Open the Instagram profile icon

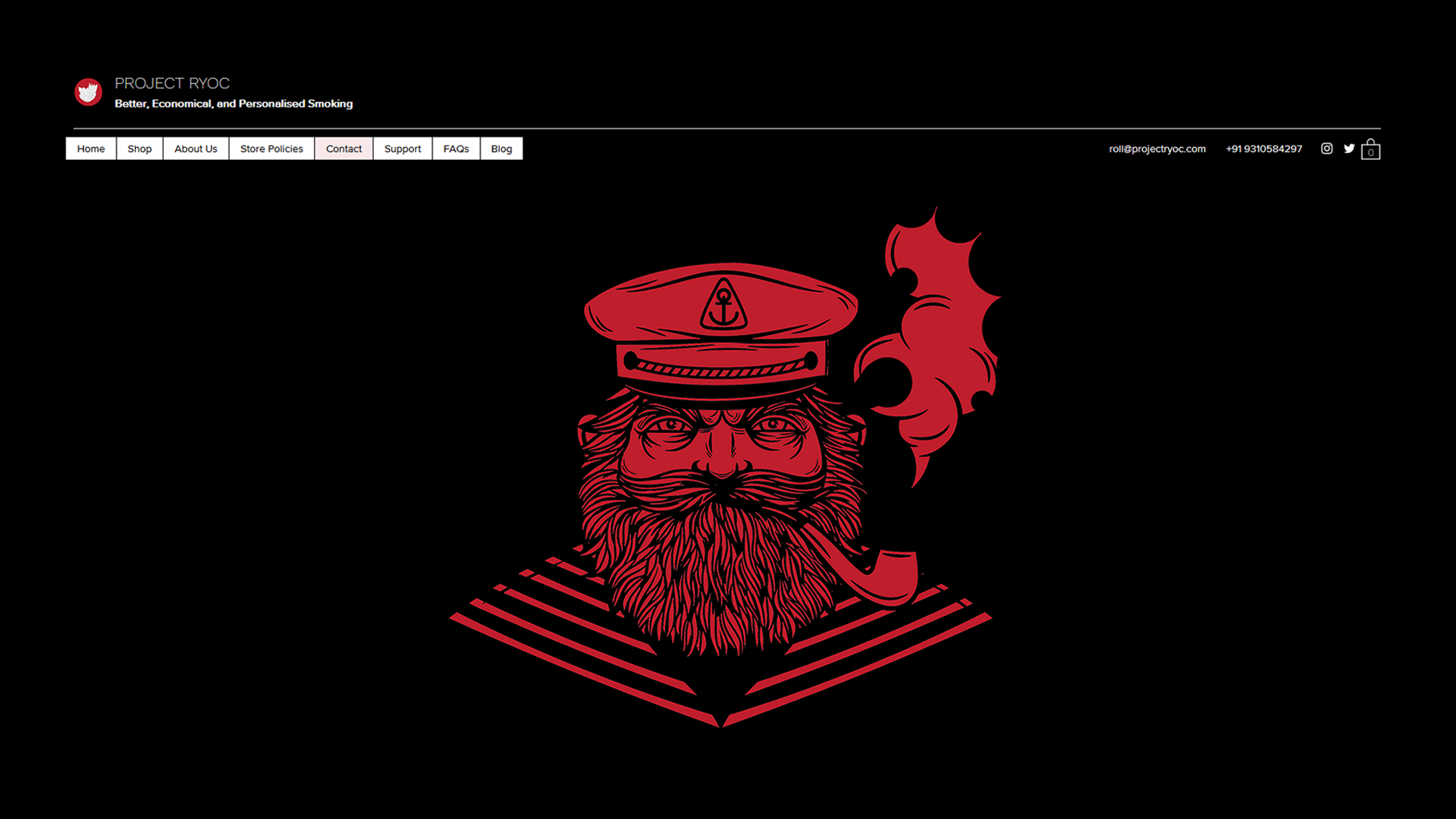click(1326, 149)
